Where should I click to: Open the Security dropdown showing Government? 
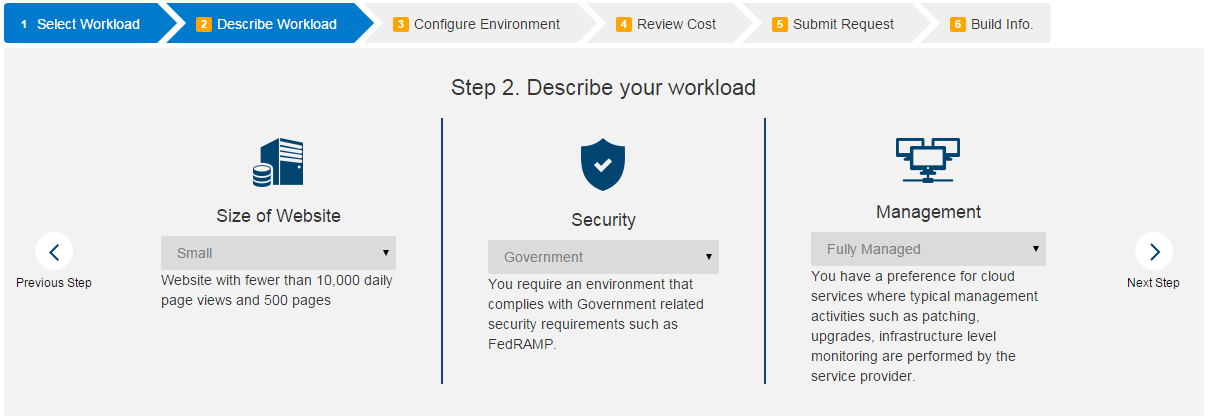click(603, 257)
